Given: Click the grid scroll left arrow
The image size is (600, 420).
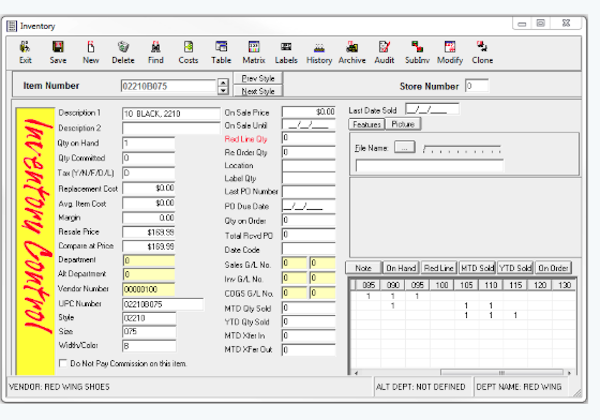Looking at the screenshot, I should pyautogui.click(x=356, y=373).
